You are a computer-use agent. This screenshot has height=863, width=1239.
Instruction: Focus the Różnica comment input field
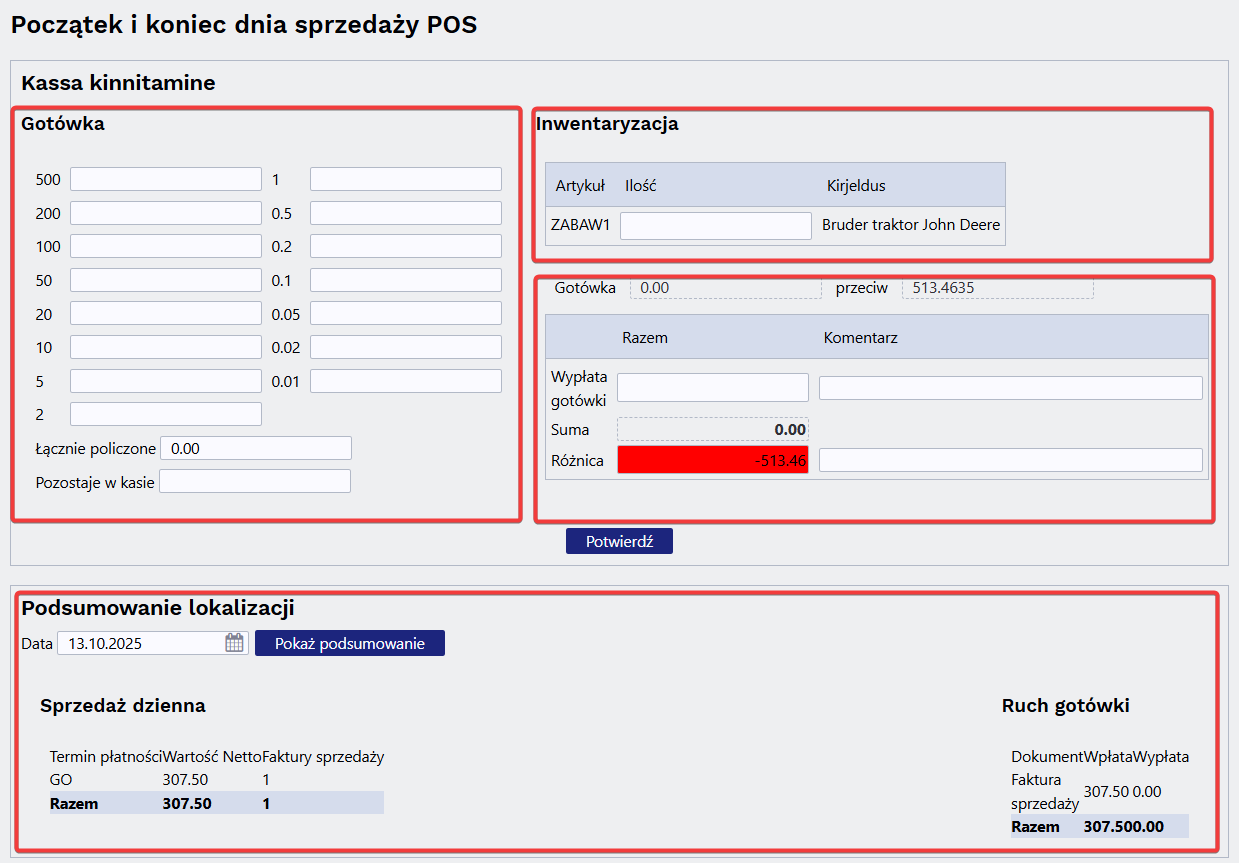1010,460
